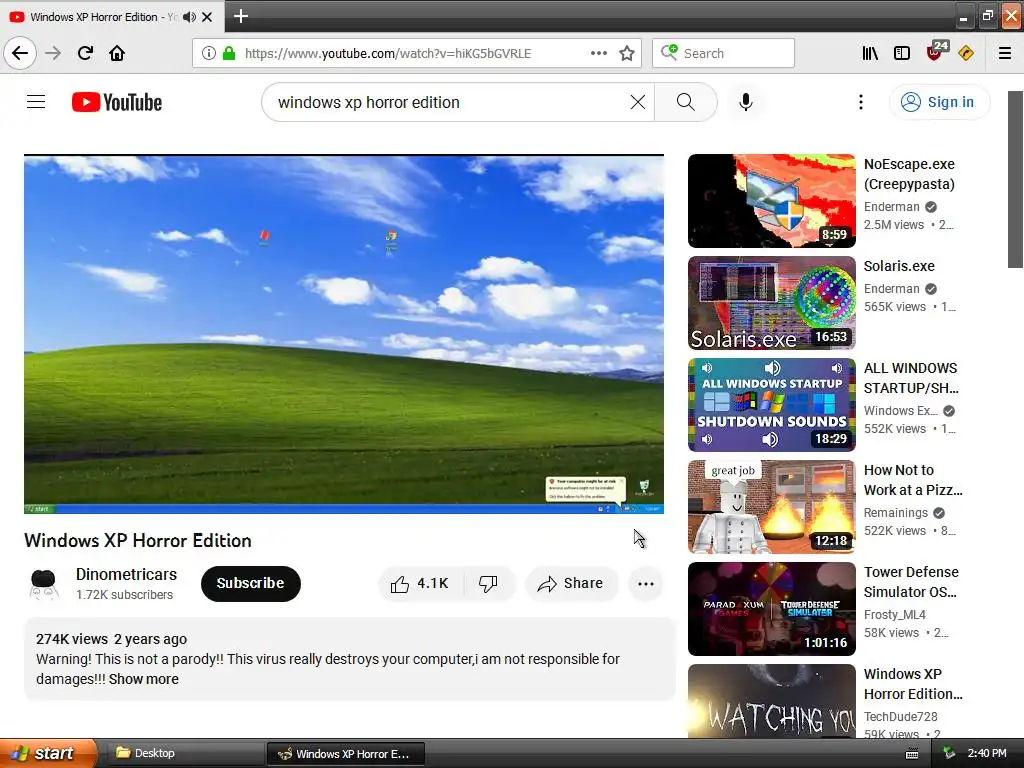Switch to Windows XP Horror E... taskbar button
This screenshot has width=1024, height=768.
pyautogui.click(x=346, y=754)
